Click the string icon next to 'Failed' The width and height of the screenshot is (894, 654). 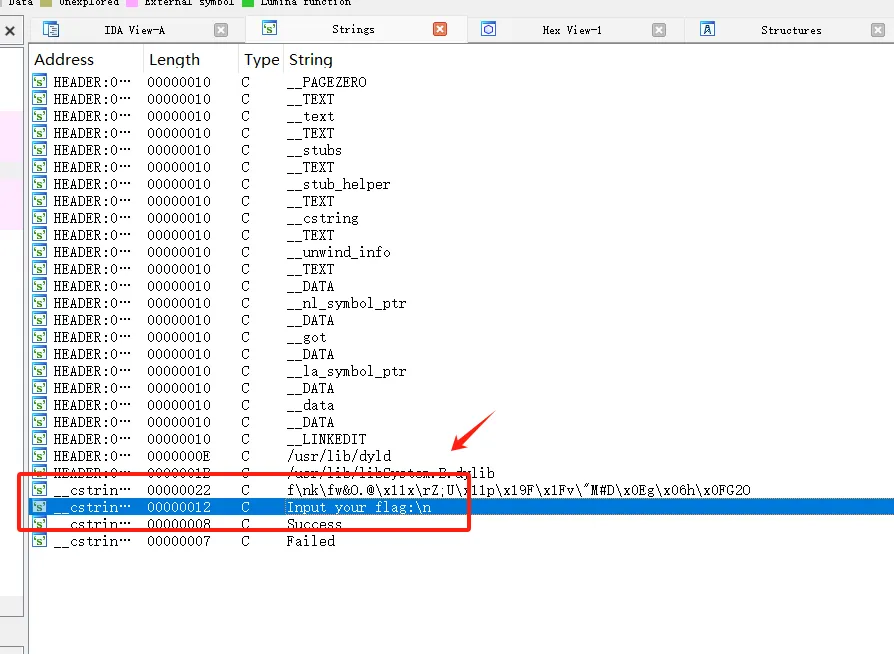tap(37, 540)
